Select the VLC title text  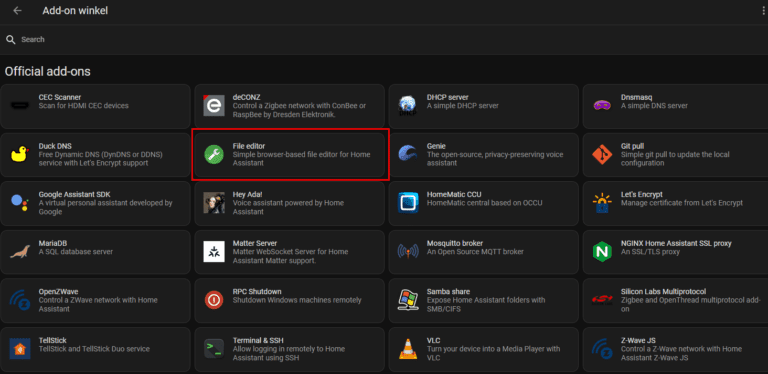pyautogui.click(x=433, y=341)
